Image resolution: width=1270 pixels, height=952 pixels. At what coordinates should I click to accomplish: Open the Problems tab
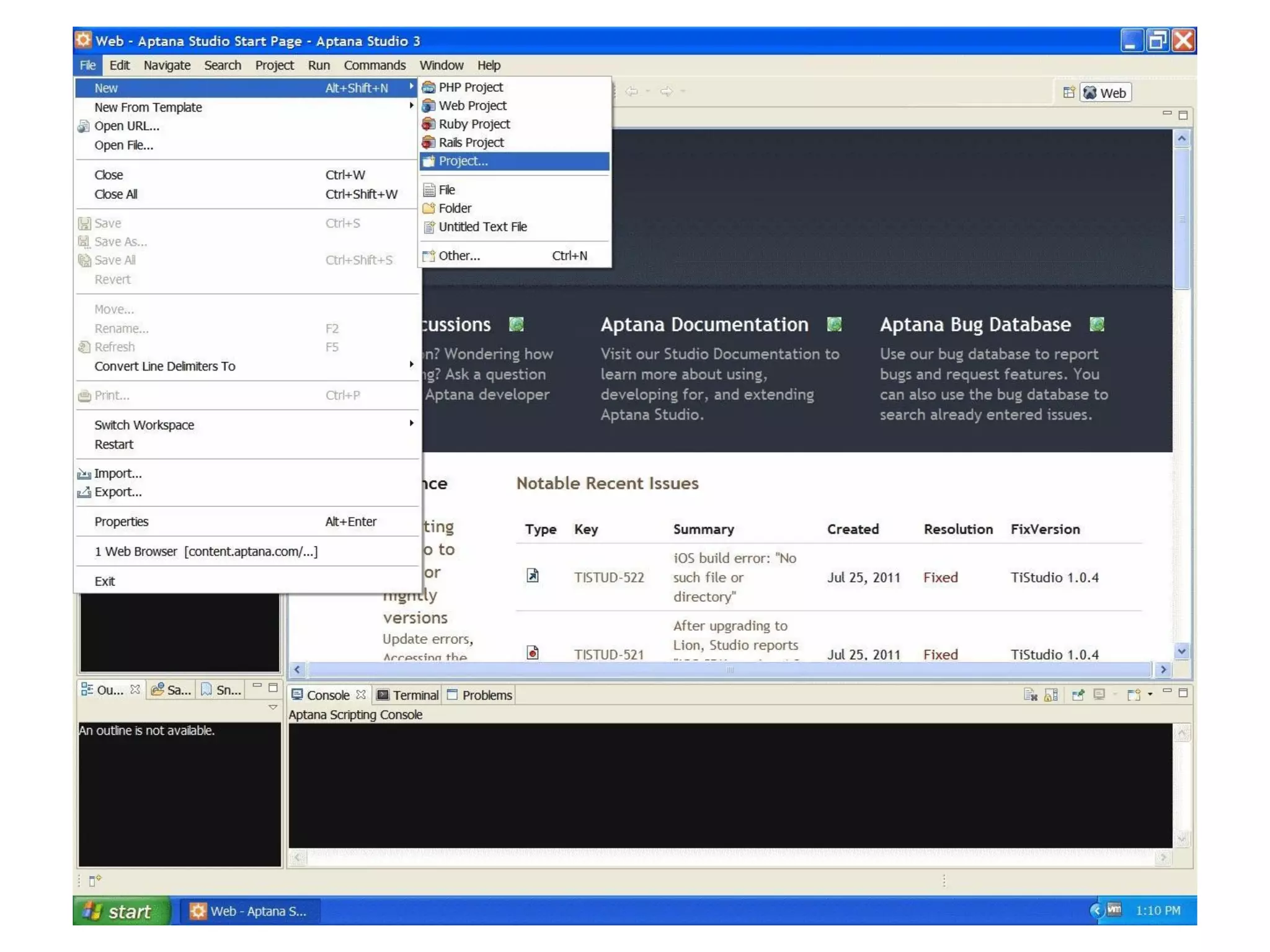tap(480, 695)
